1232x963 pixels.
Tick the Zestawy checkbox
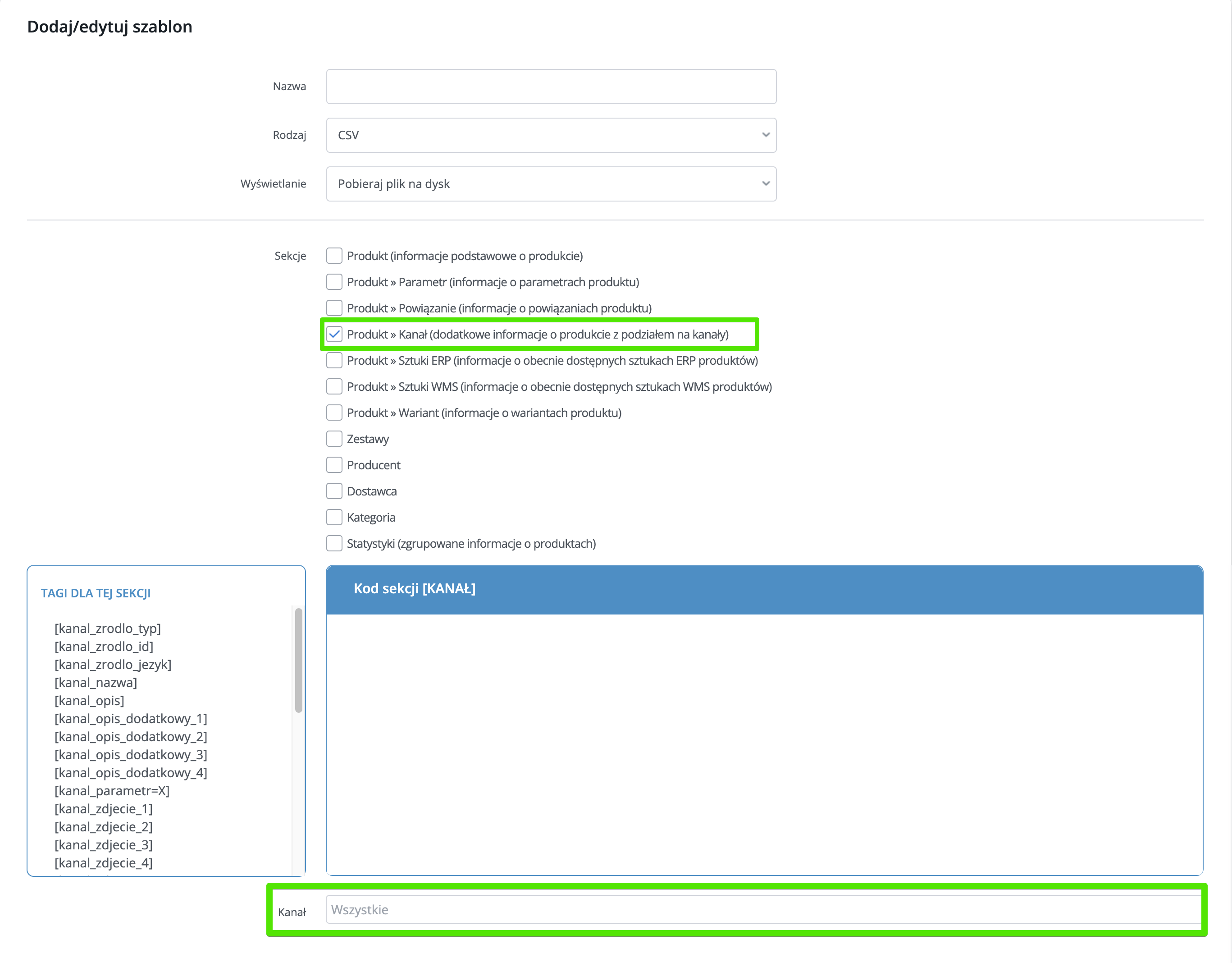[x=334, y=439]
